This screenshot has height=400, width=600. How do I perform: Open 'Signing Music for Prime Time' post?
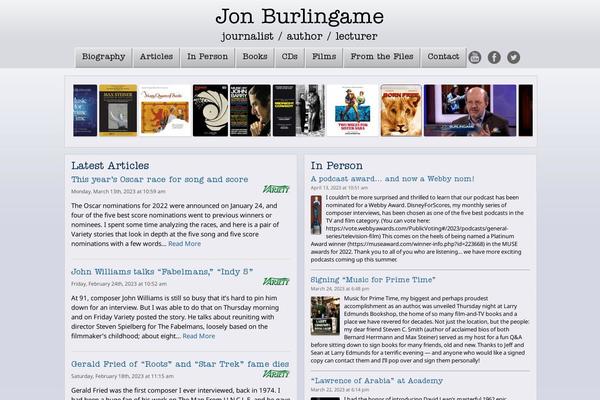coord(373,280)
